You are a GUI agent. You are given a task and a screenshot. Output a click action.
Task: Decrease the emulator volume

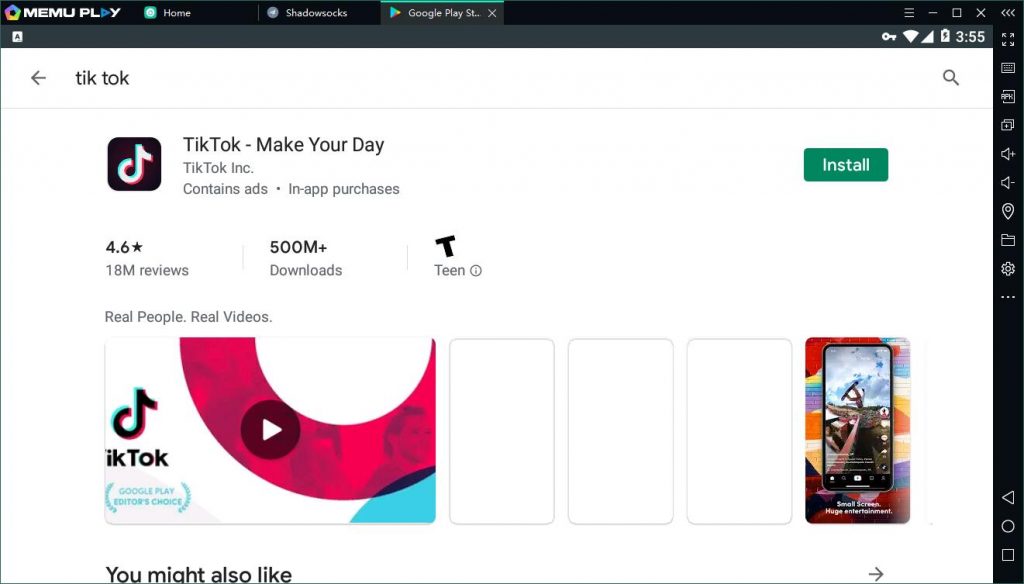coord(1008,182)
